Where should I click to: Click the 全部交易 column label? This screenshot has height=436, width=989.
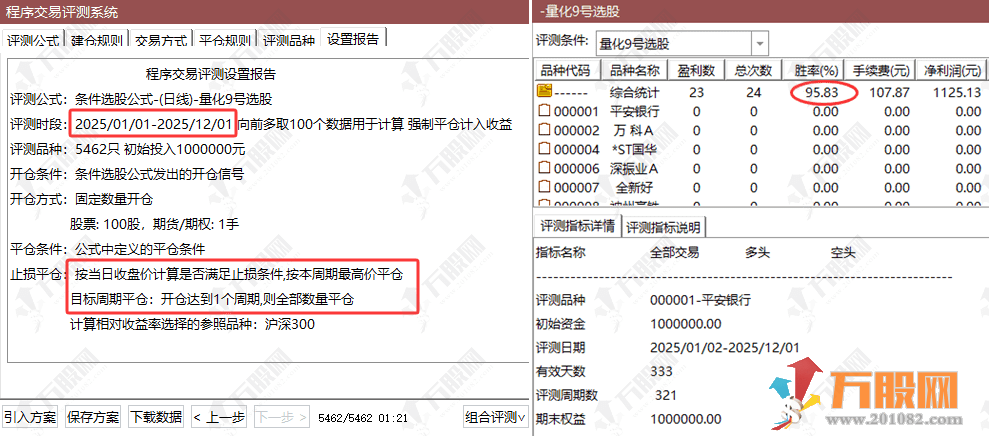tap(674, 252)
